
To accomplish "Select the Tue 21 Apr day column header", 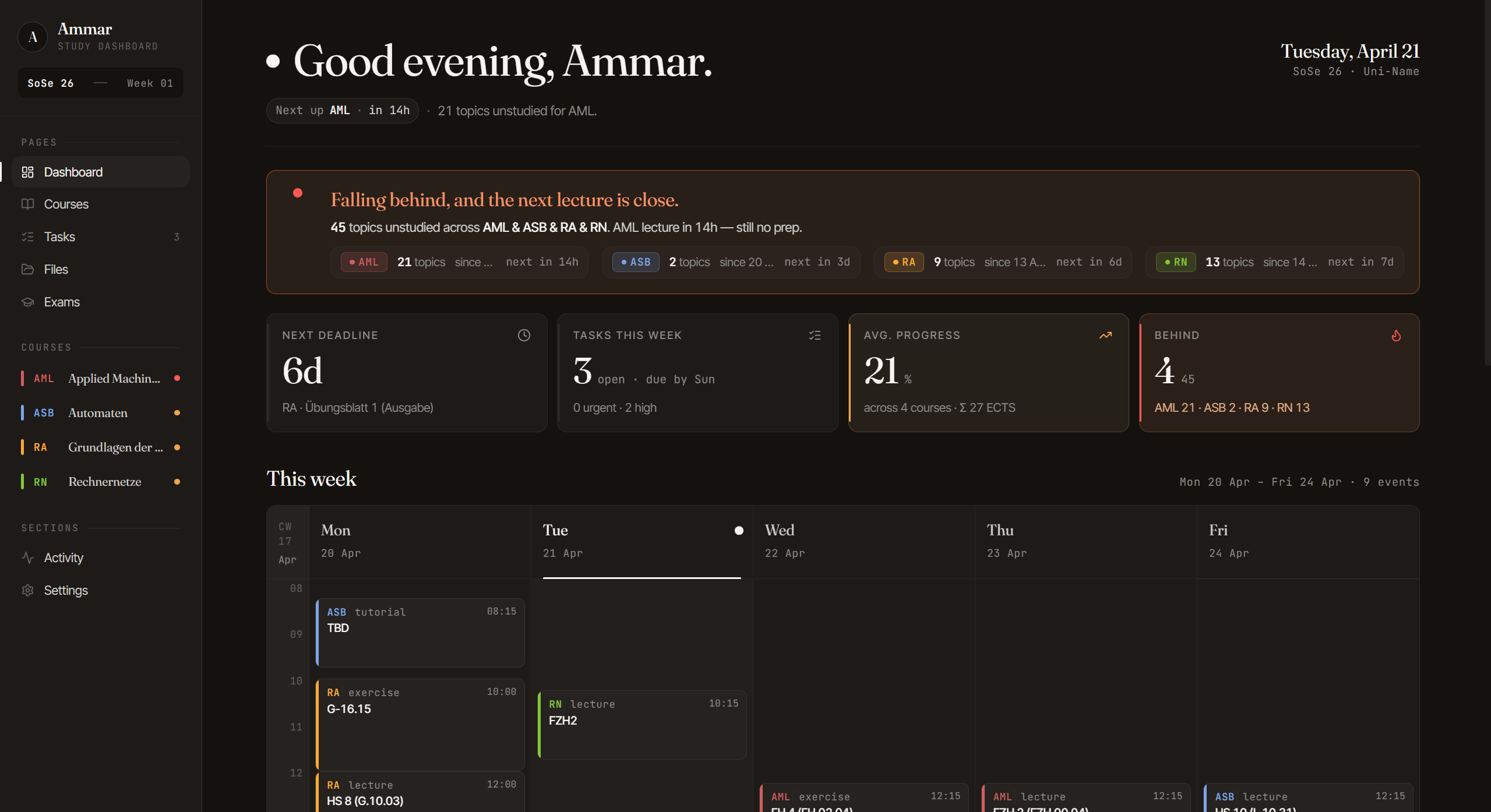I will pos(641,541).
